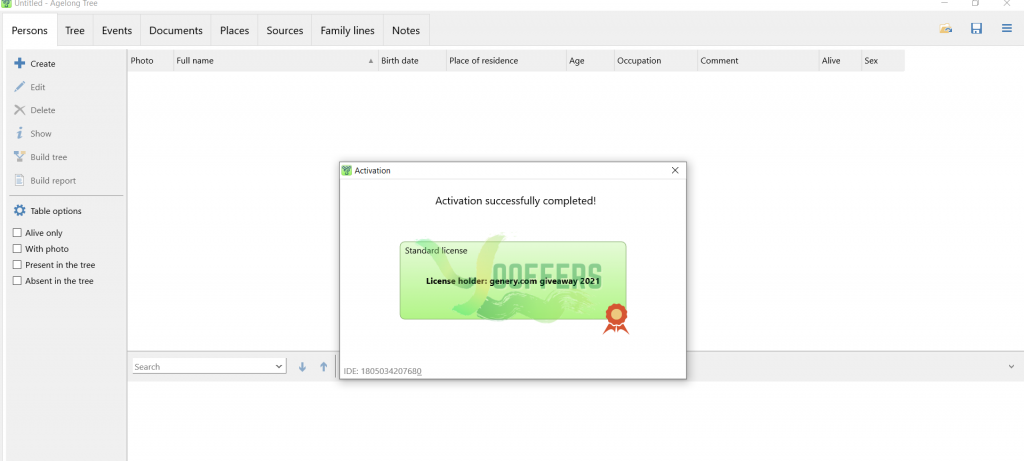Switch to the Persons tab
This screenshot has height=461, width=1024.
pos(30,31)
